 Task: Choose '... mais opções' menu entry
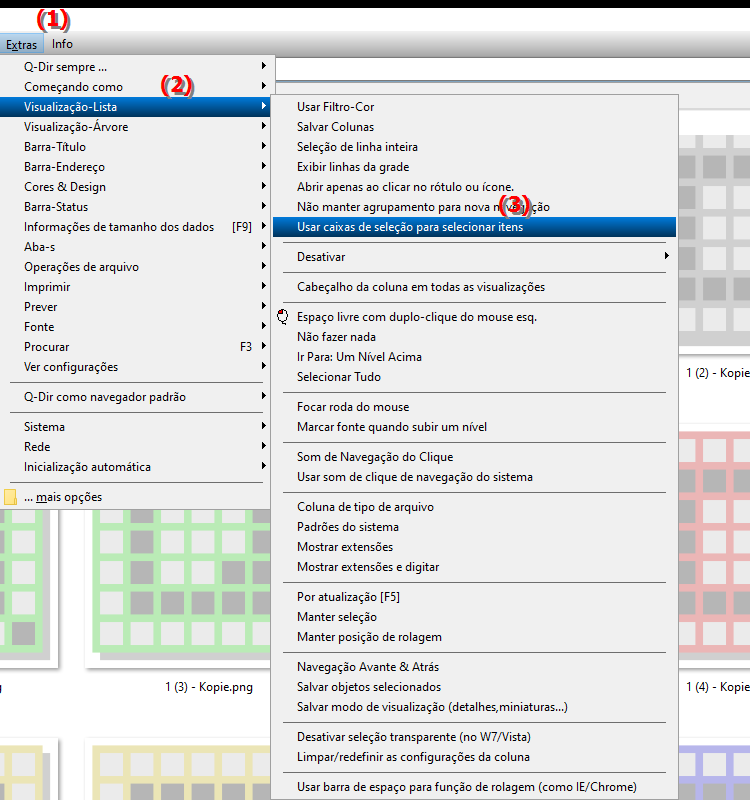(135, 497)
